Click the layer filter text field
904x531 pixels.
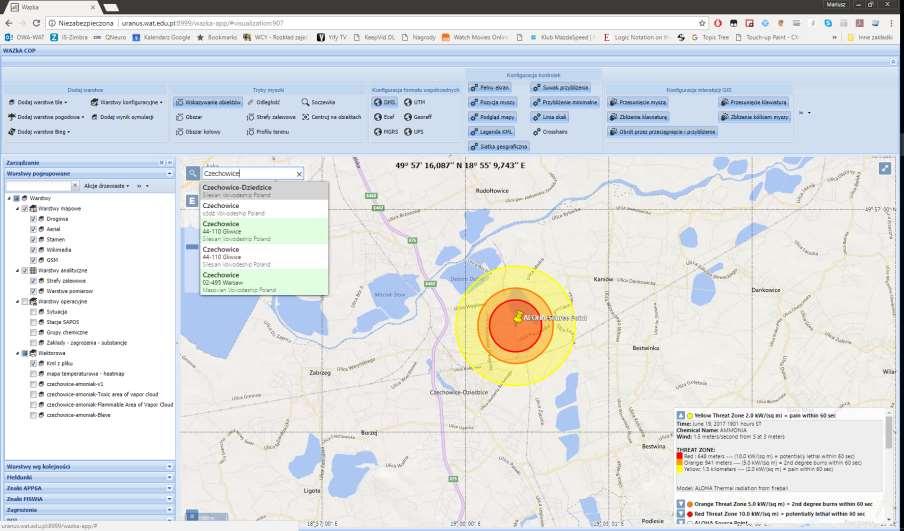[x=38, y=186]
